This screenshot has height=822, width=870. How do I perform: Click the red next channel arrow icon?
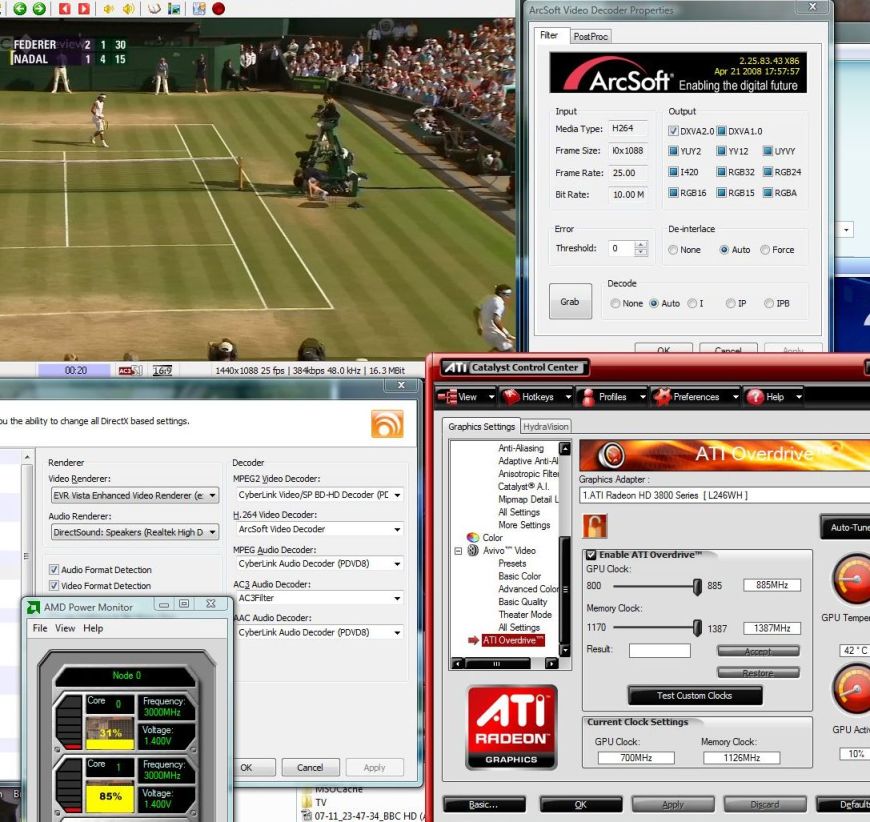pyautogui.click(x=84, y=8)
